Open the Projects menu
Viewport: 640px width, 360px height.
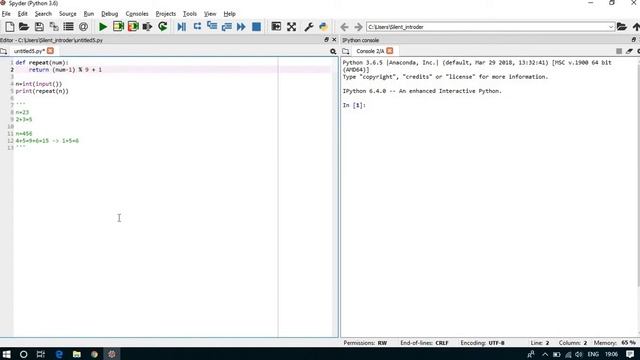pyautogui.click(x=166, y=14)
